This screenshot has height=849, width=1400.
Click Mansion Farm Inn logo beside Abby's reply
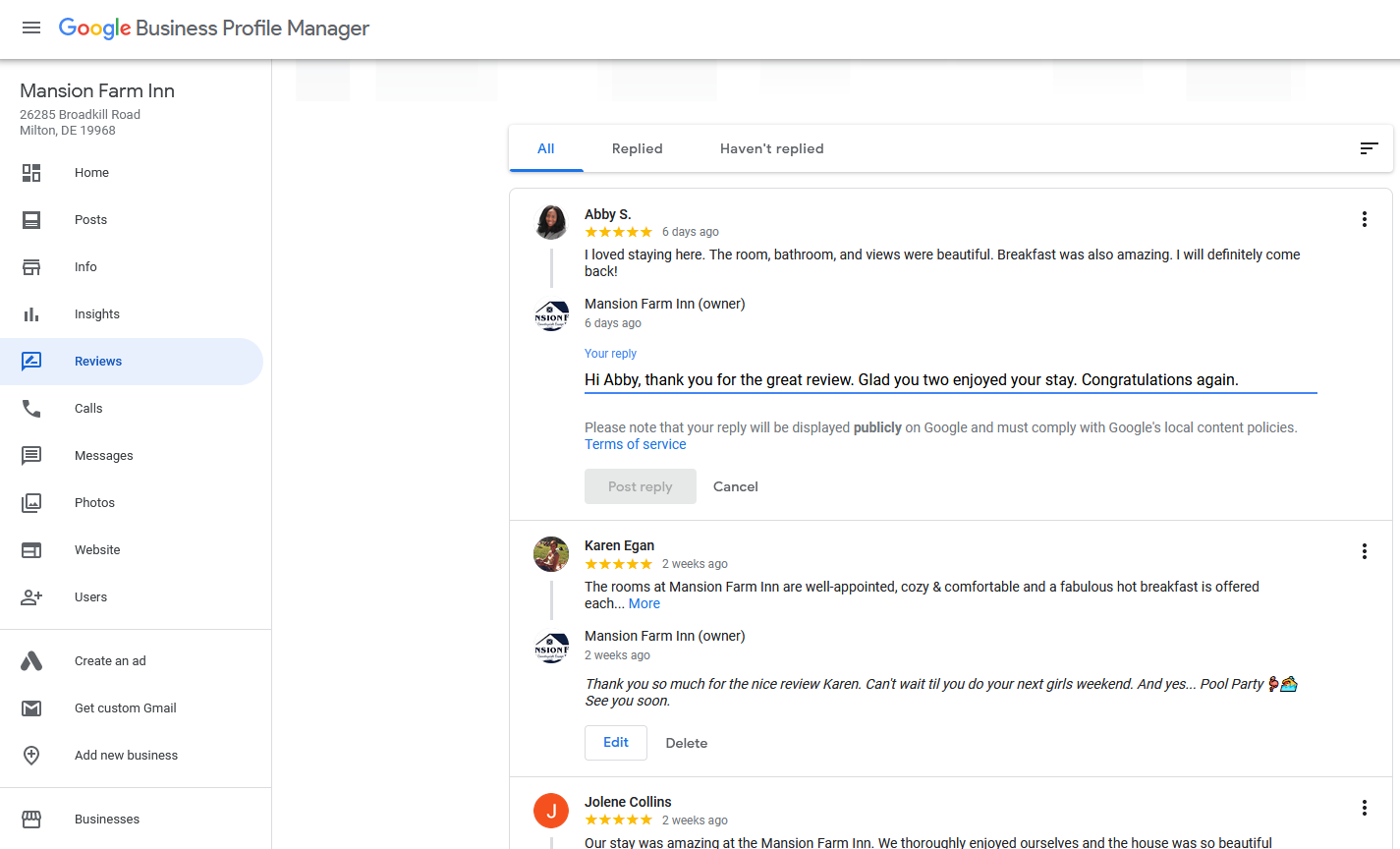551,316
